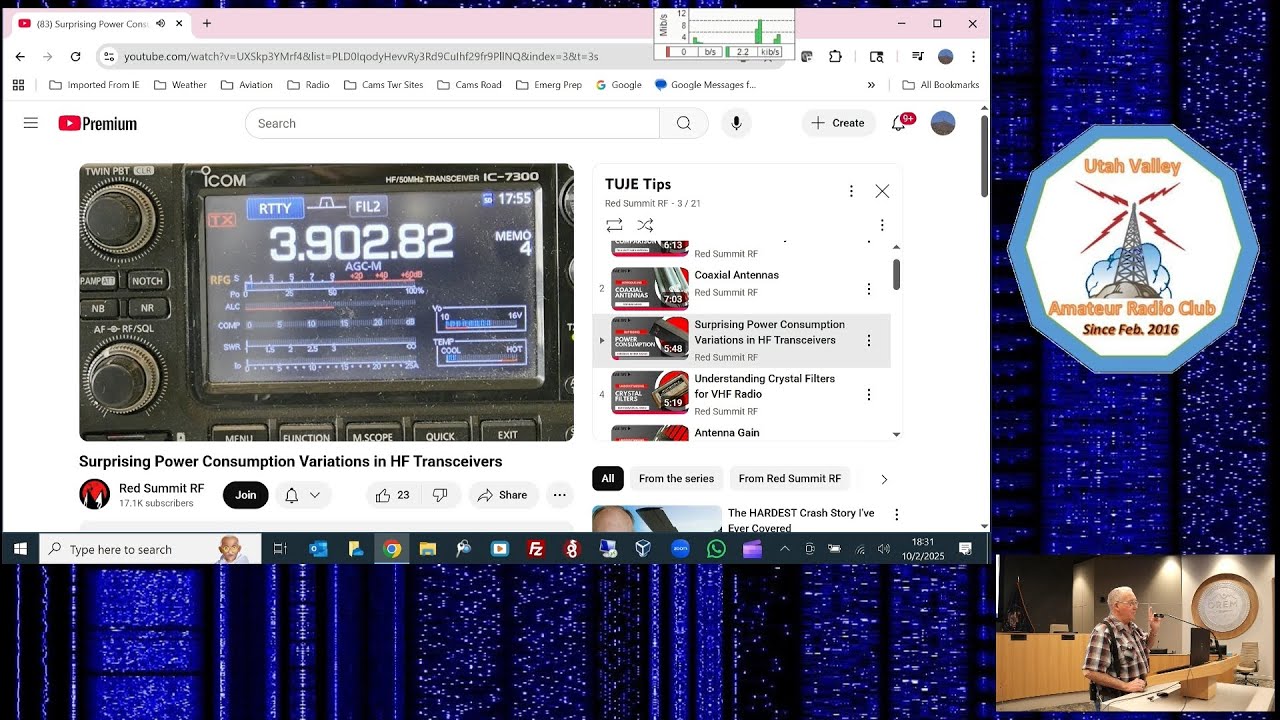Share this video

[503, 495]
